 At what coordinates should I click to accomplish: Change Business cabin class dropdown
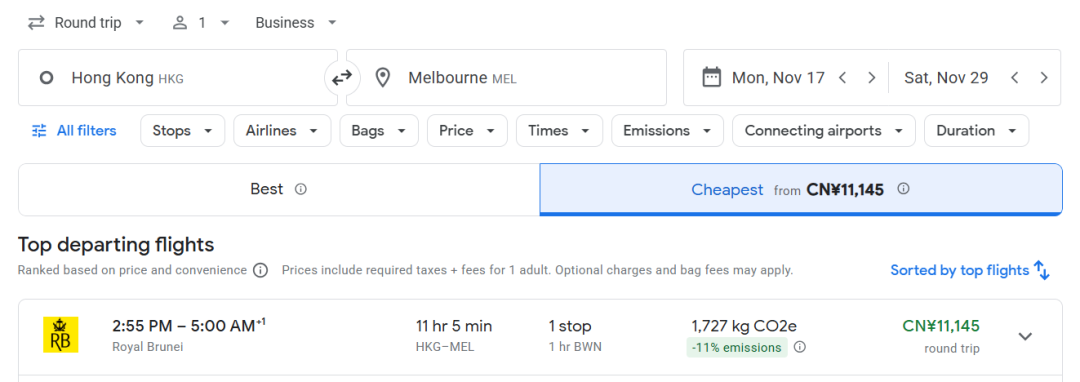pos(296,23)
